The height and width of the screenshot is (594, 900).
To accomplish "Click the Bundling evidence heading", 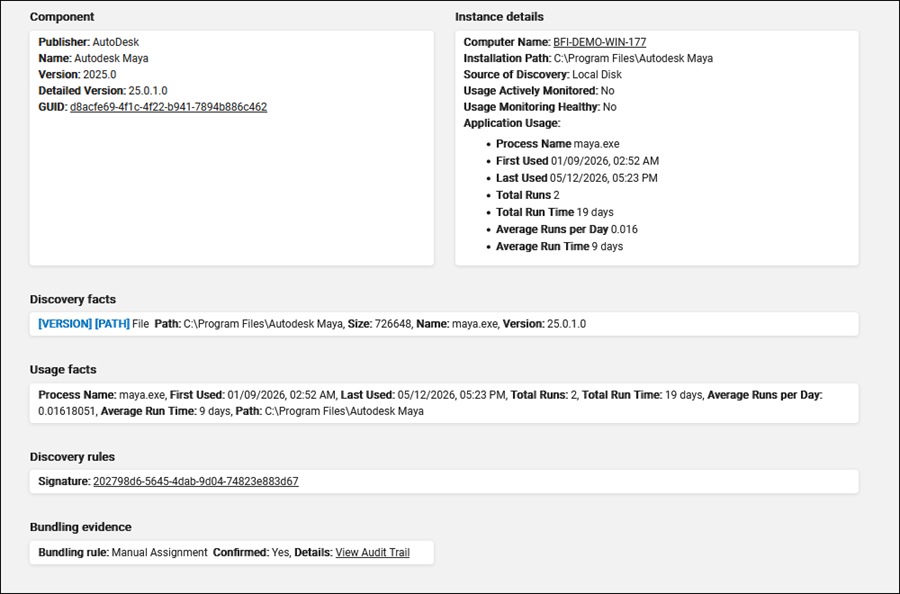I will [81, 526].
